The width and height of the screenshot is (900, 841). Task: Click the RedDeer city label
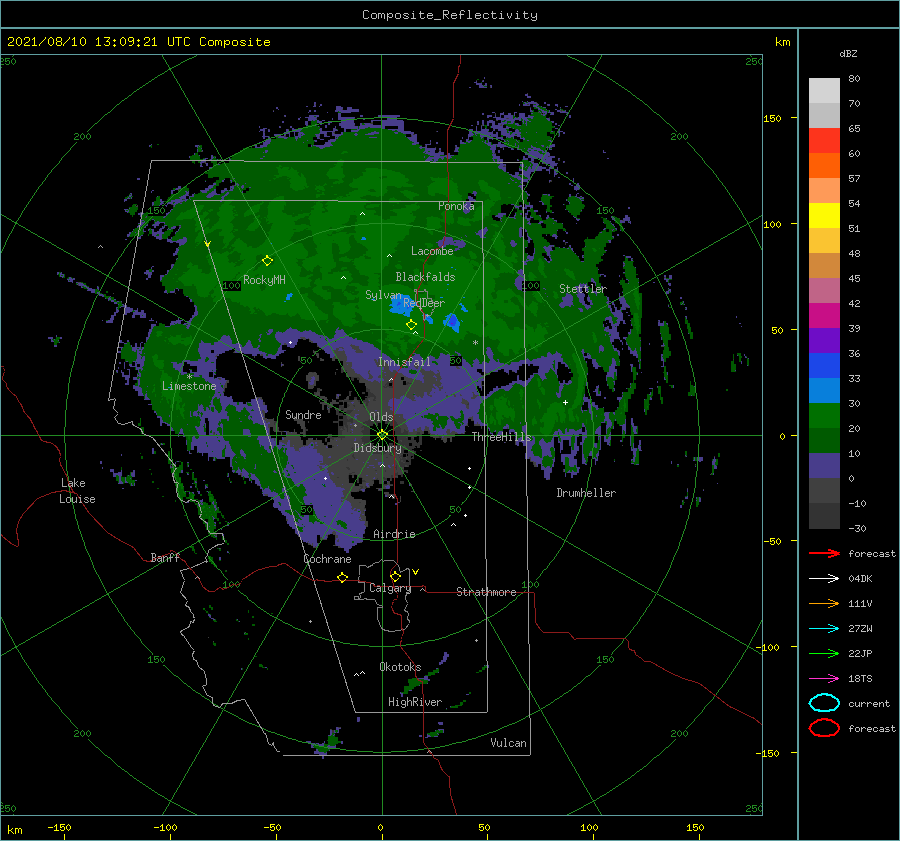tap(424, 303)
